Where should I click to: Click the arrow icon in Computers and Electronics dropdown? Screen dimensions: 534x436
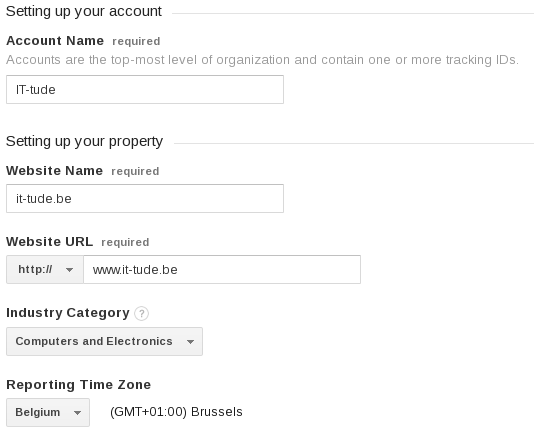(x=190, y=342)
